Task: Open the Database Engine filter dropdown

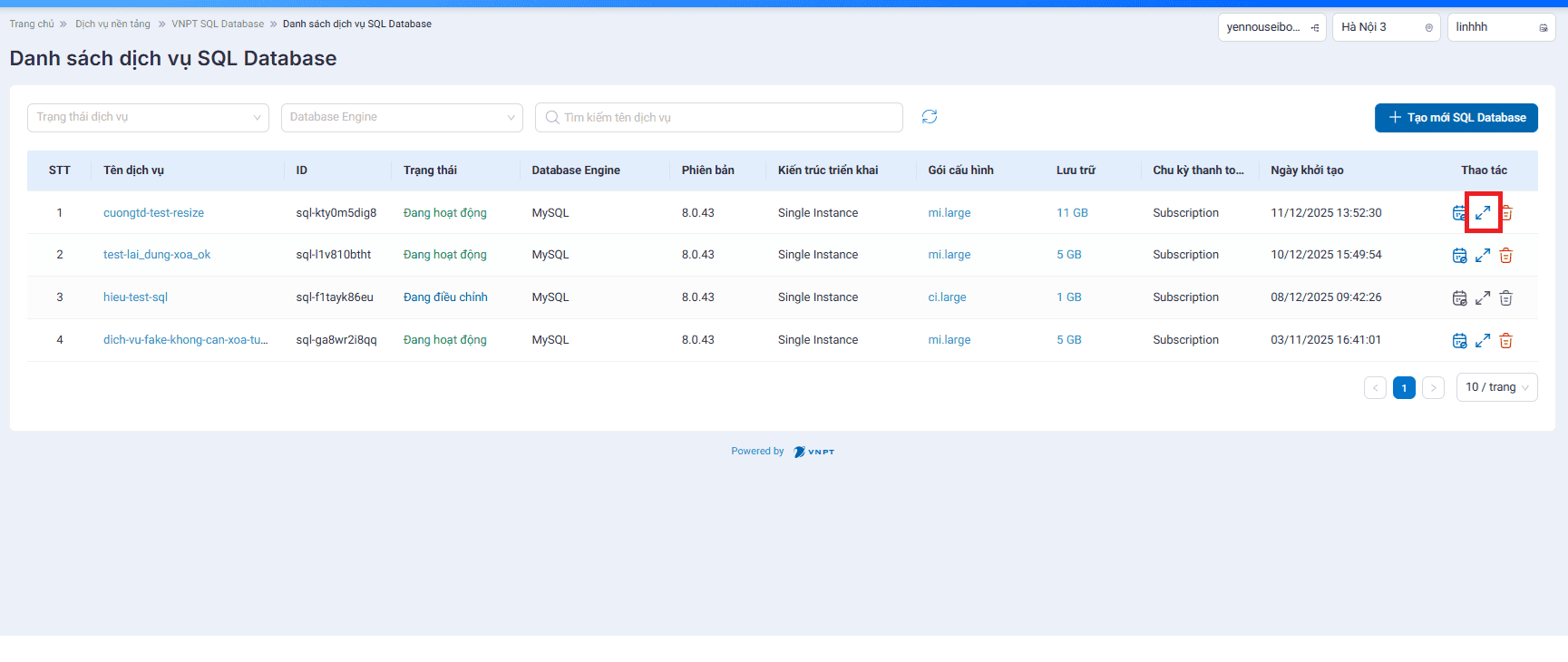Action: click(x=402, y=118)
